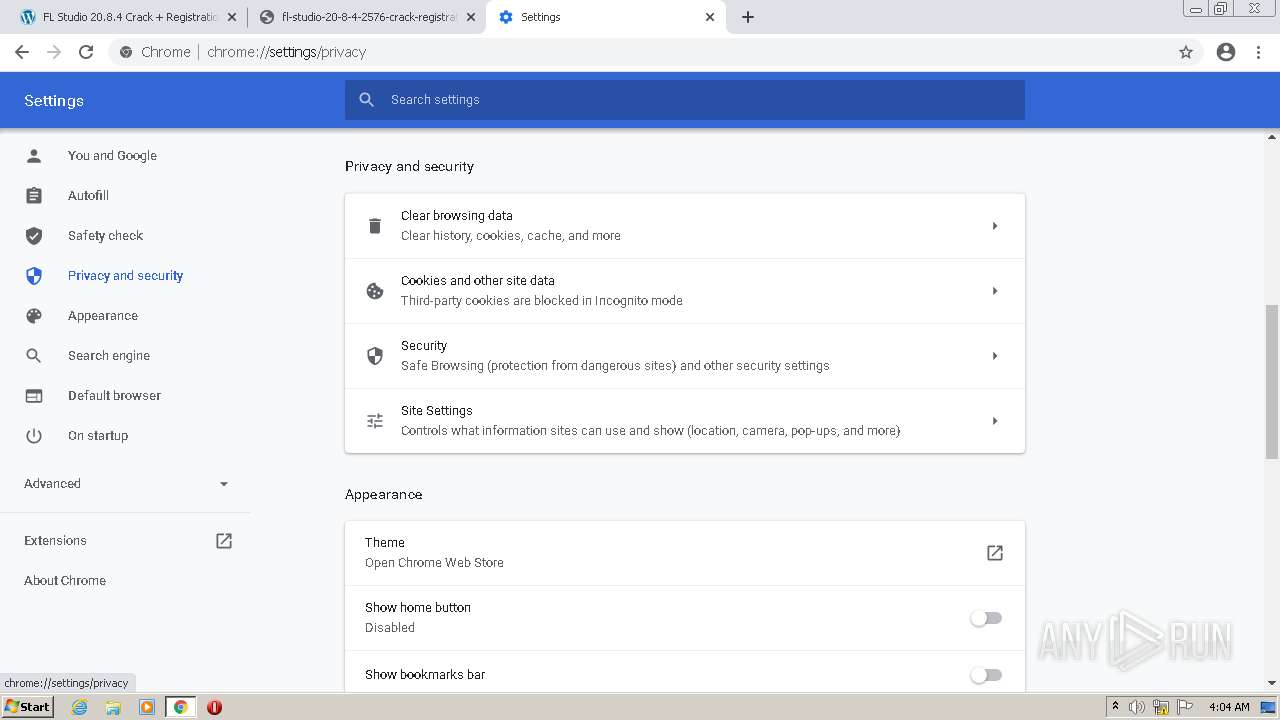Click the Settings header title
1280x720 pixels.
click(54, 101)
